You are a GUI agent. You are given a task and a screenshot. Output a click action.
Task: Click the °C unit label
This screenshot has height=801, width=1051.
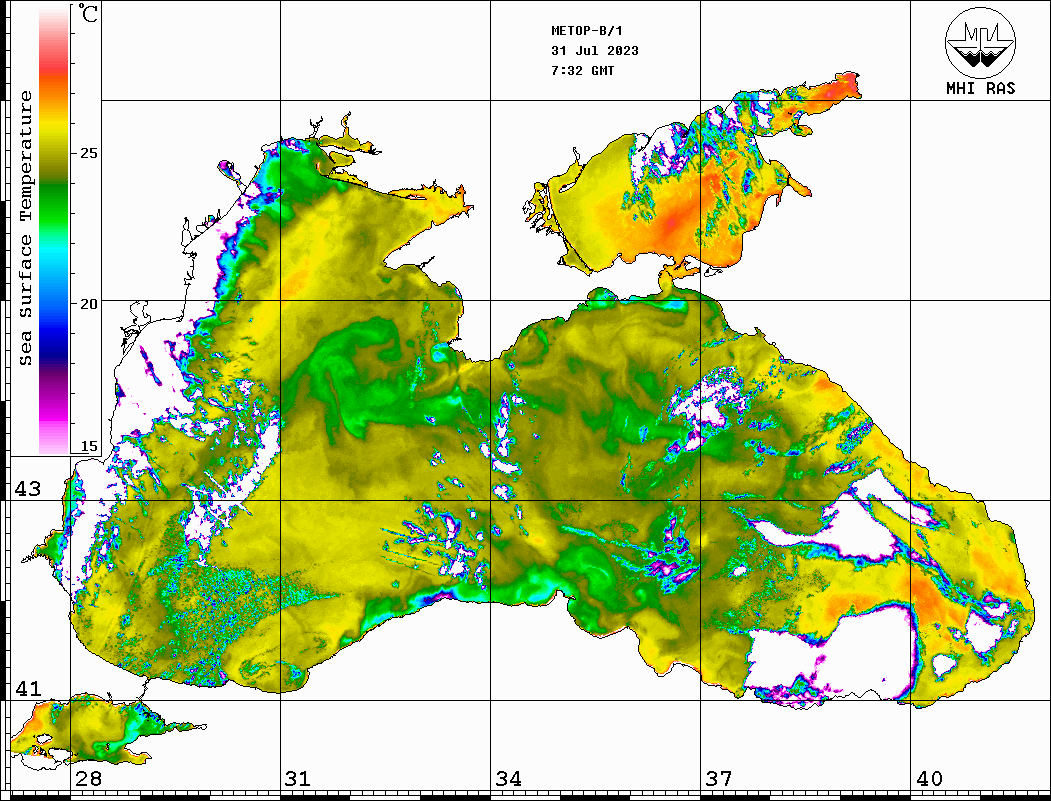point(88,13)
